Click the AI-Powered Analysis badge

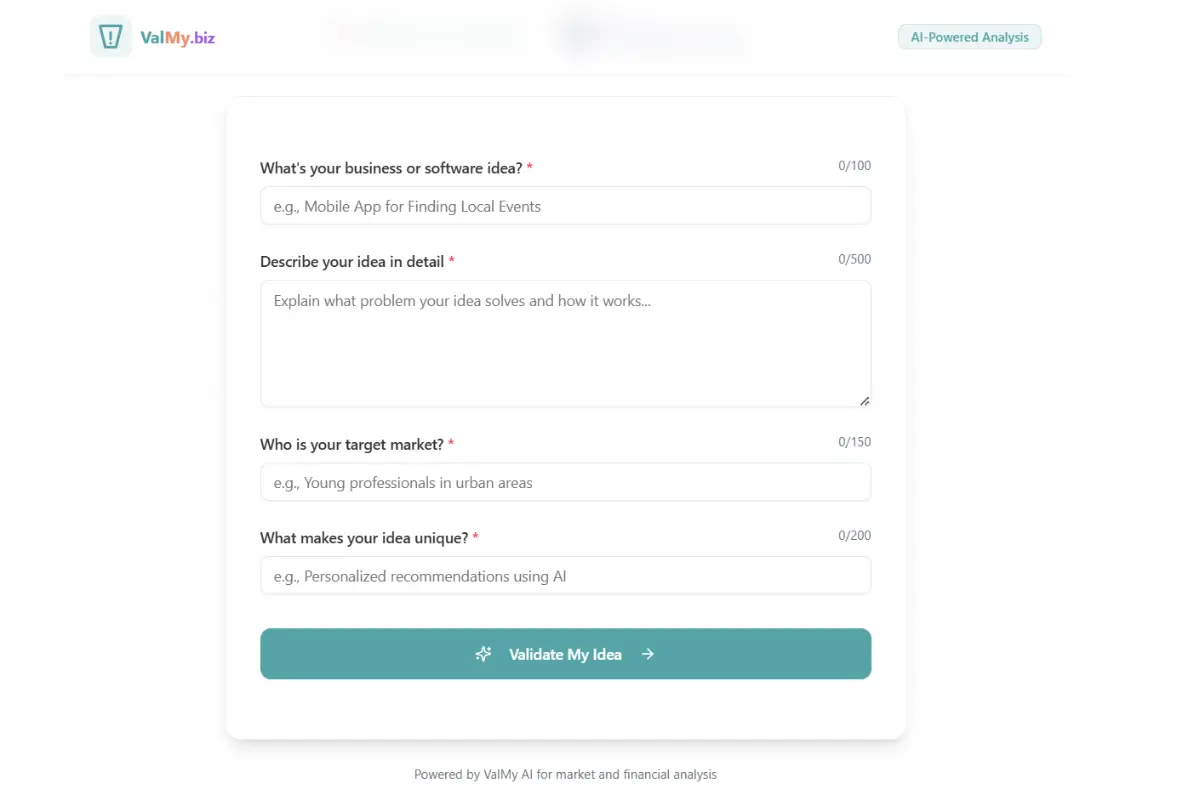click(969, 37)
